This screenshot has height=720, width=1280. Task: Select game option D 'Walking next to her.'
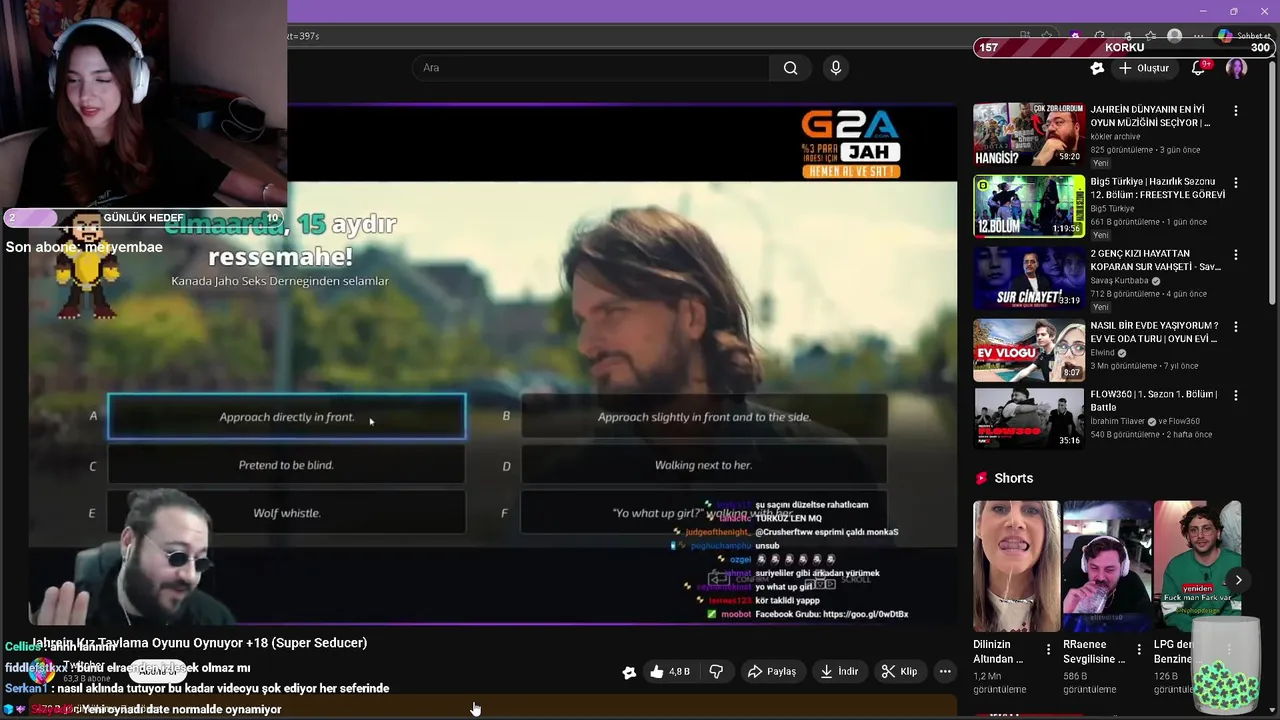704,465
